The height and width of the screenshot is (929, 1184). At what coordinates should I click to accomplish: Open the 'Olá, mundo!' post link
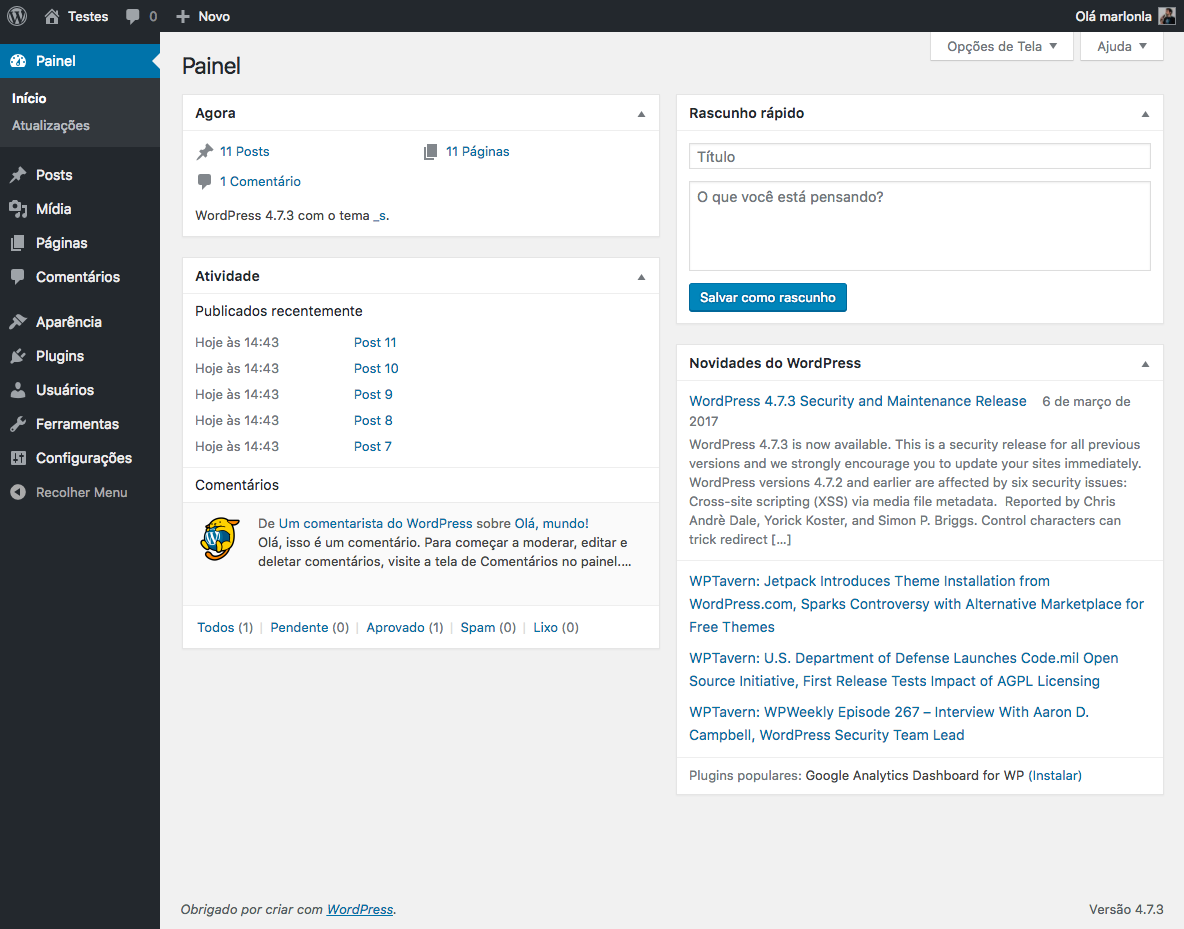[x=551, y=523]
